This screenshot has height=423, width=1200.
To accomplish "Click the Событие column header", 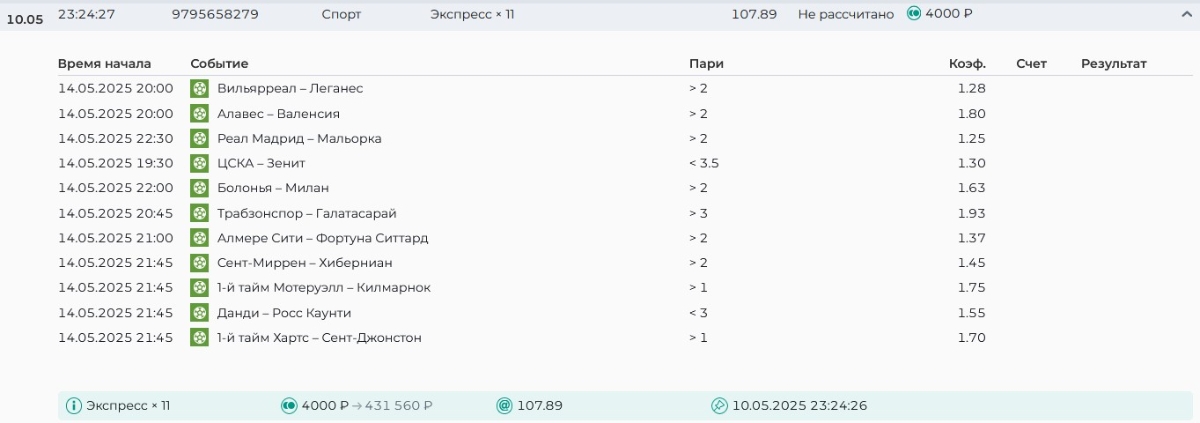I will [219, 64].
